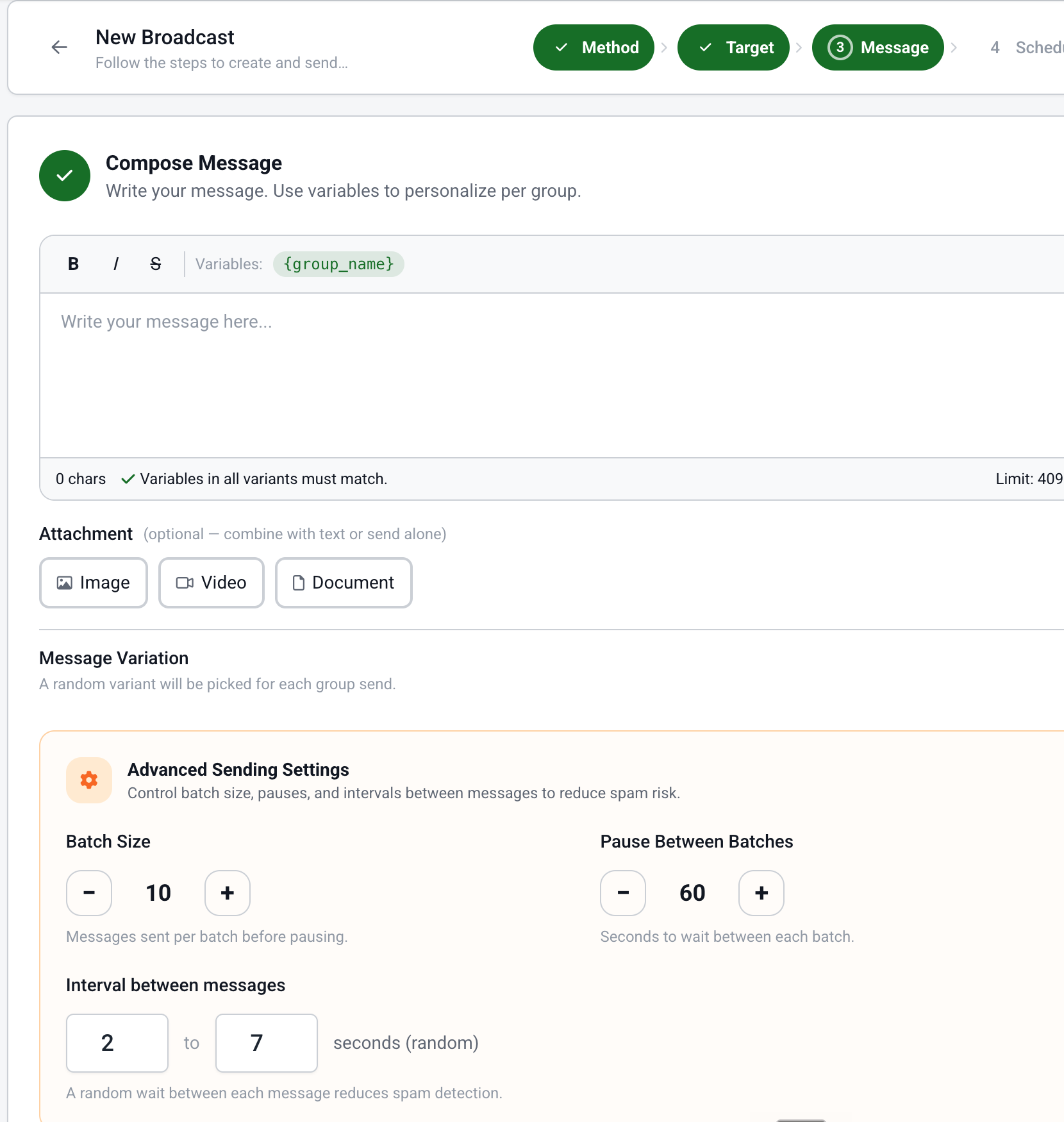This screenshot has width=1064, height=1122.
Task: Decrease Pause Between Batches
Action: pyautogui.click(x=623, y=893)
